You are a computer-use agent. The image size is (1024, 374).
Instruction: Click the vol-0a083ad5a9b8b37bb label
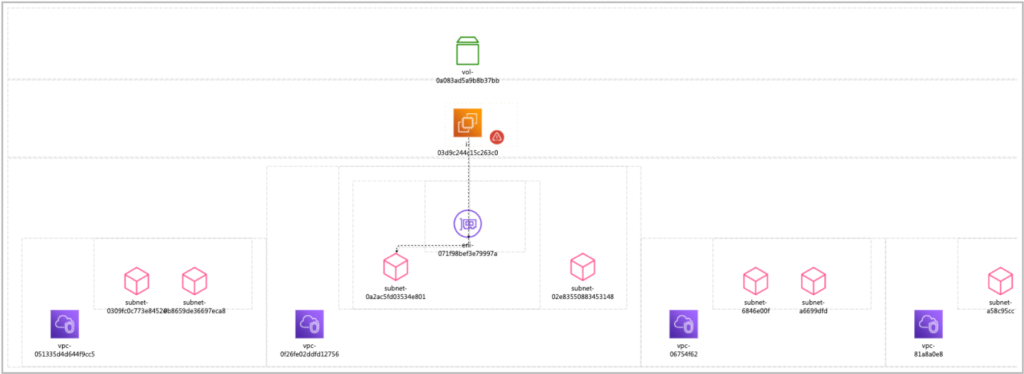468,76
